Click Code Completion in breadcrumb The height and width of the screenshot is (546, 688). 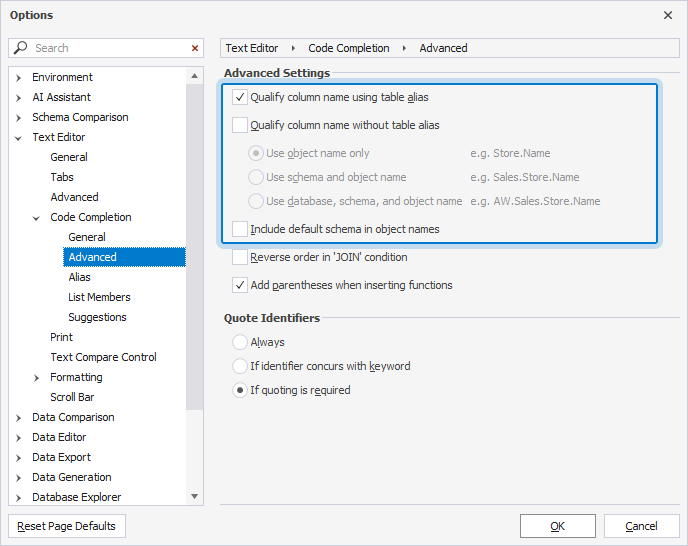pyautogui.click(x=349, y=48)
